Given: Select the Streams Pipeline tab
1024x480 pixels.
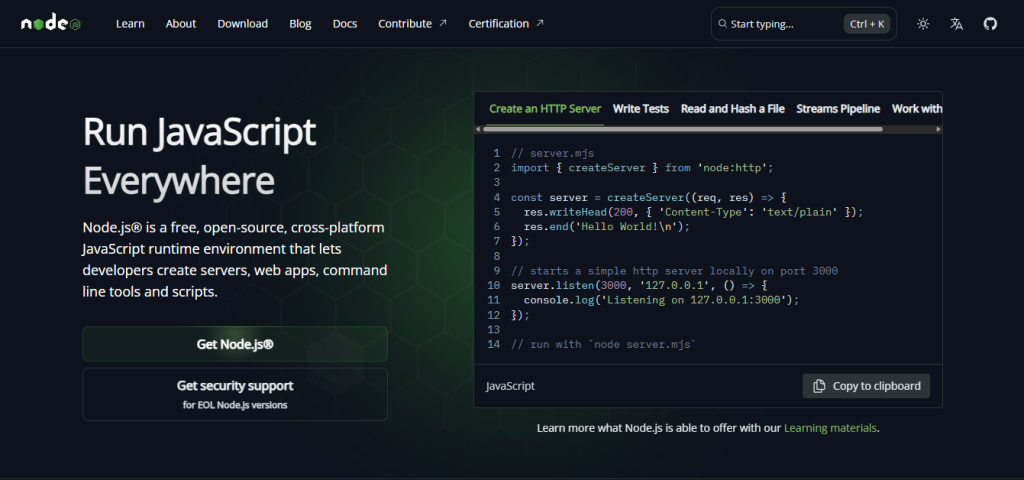Looking at the screenshot, I should click(x=838, y=109).
